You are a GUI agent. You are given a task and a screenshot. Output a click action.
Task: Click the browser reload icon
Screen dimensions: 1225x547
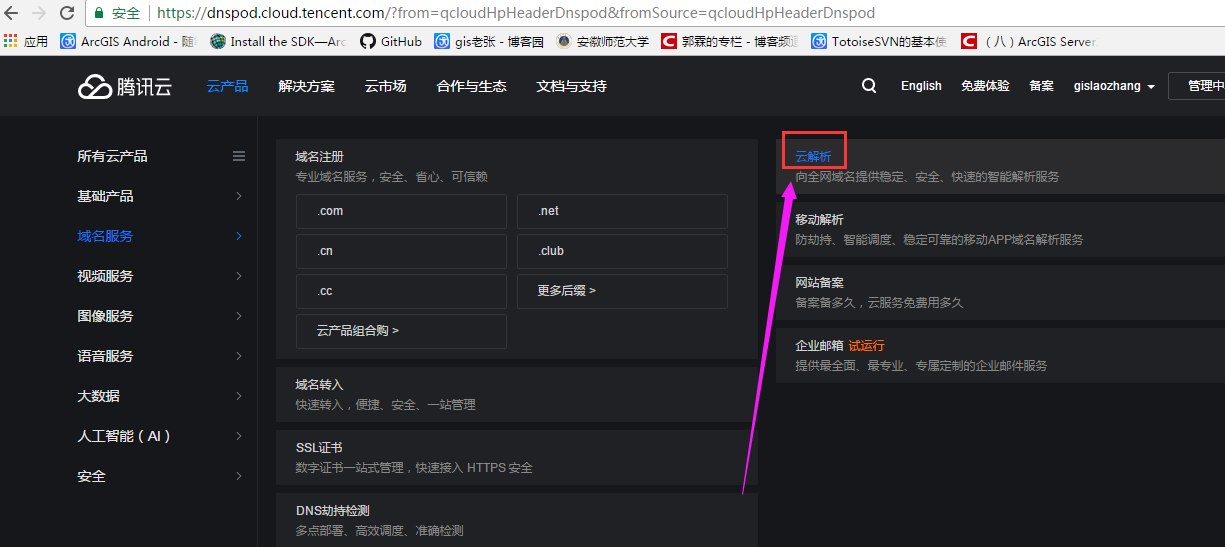(67, 14)
